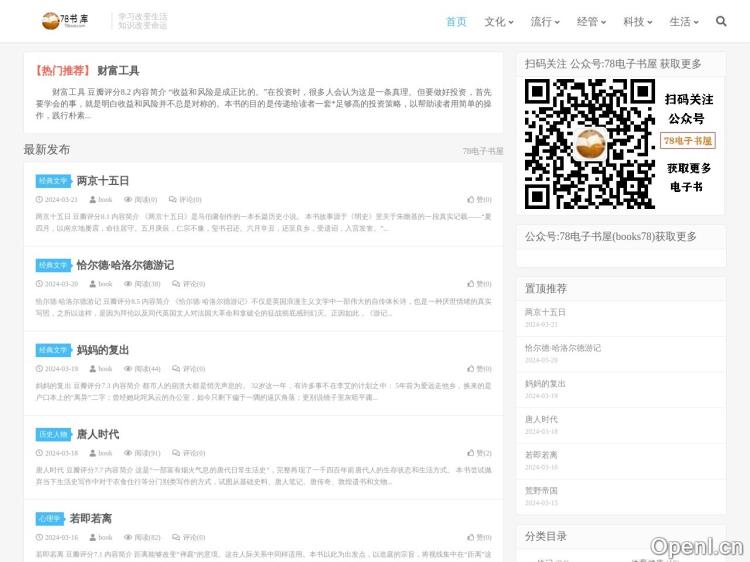
Task: Click the author book icon under 两京十五日
Action: tap(91, 199)
